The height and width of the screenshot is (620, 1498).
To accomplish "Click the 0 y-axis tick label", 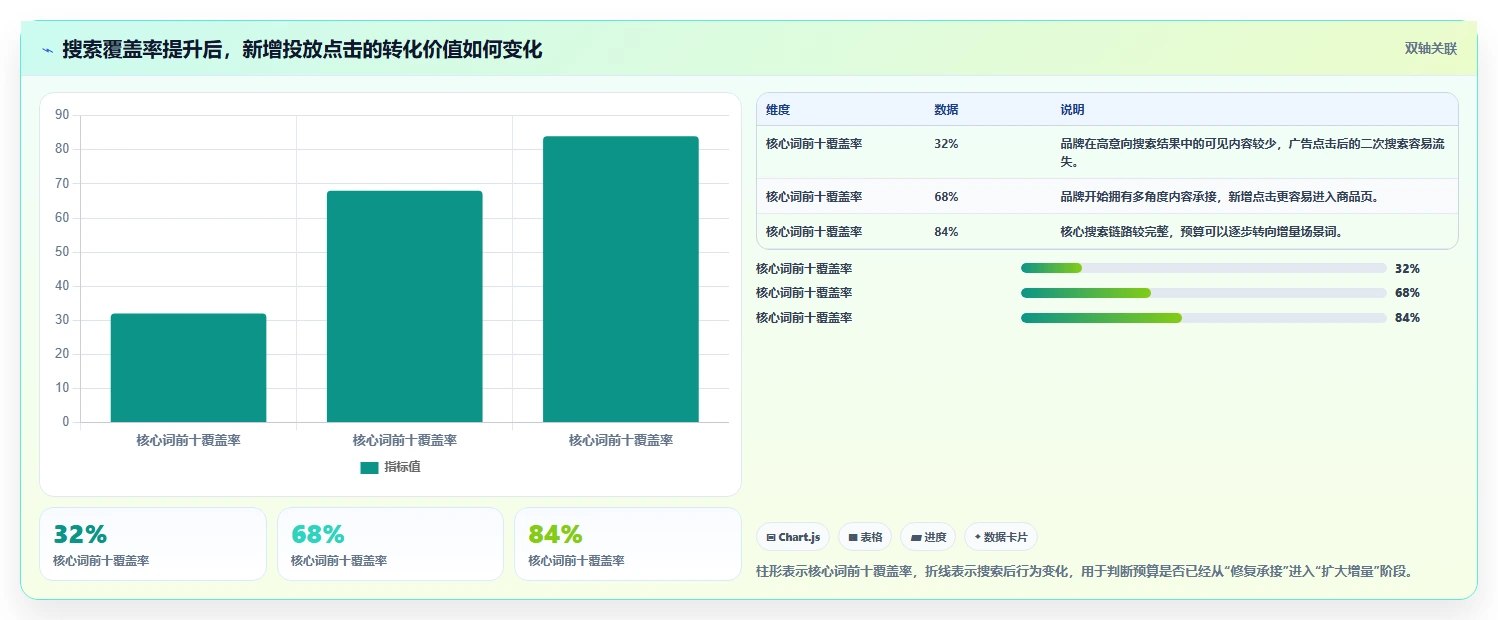I will pos(66,422).
